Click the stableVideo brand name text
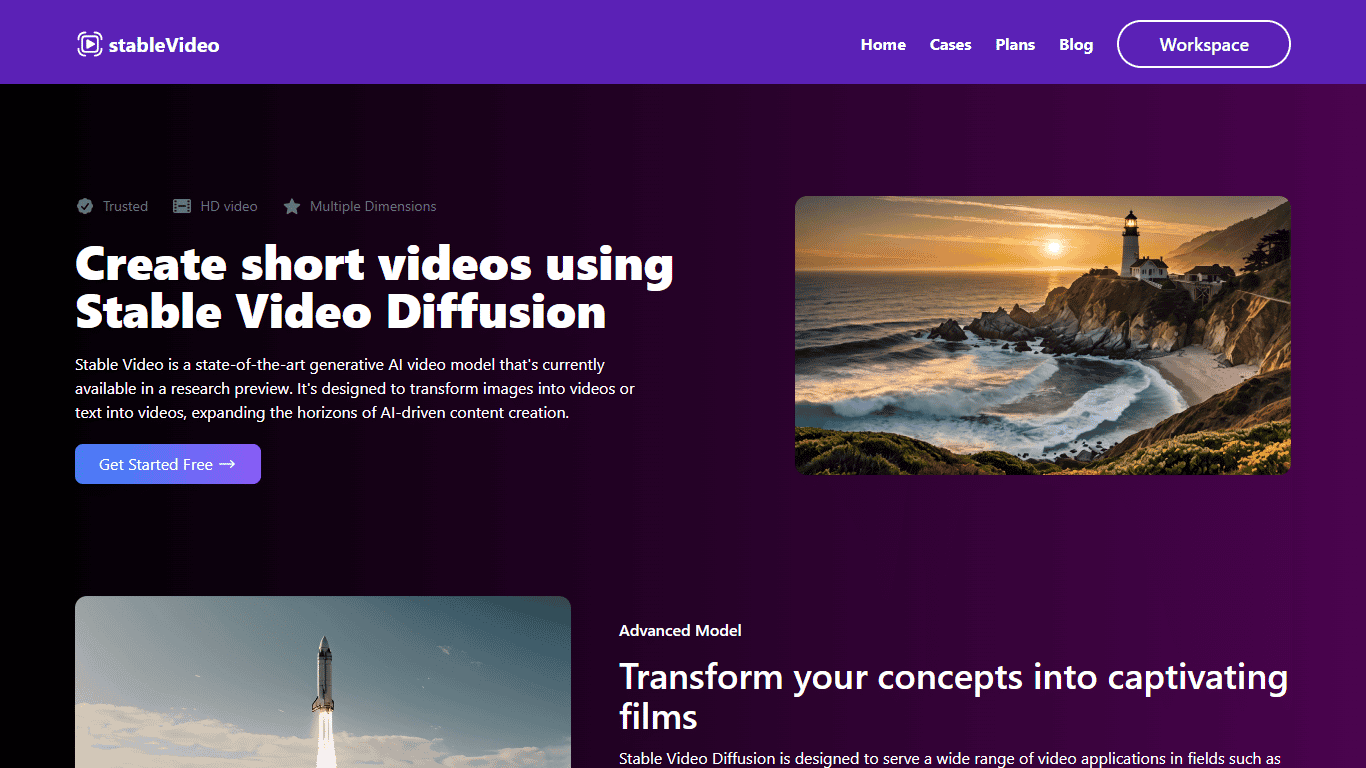The image size is (1366, 768). point(164,45)
